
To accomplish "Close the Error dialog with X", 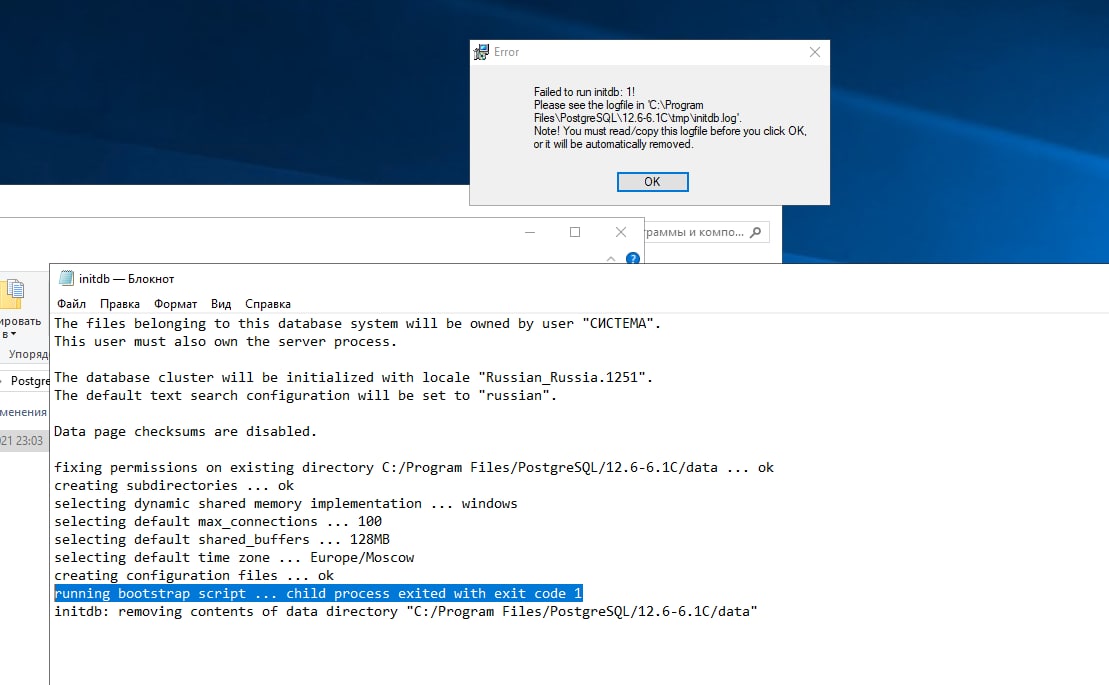I will point(815,52).
